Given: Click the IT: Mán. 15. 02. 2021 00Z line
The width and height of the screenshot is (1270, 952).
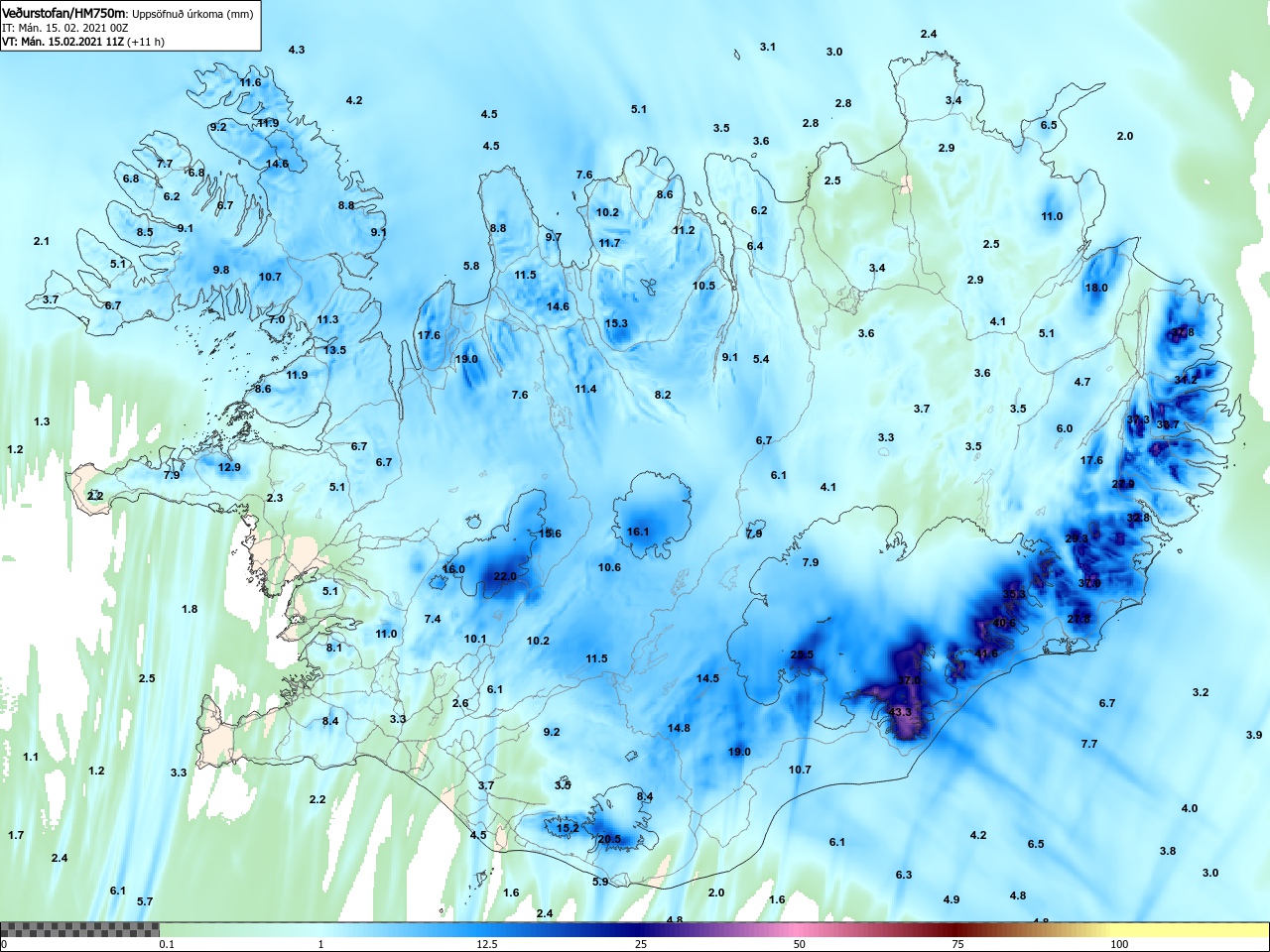Looking at the screenshot, I should 65,28.
